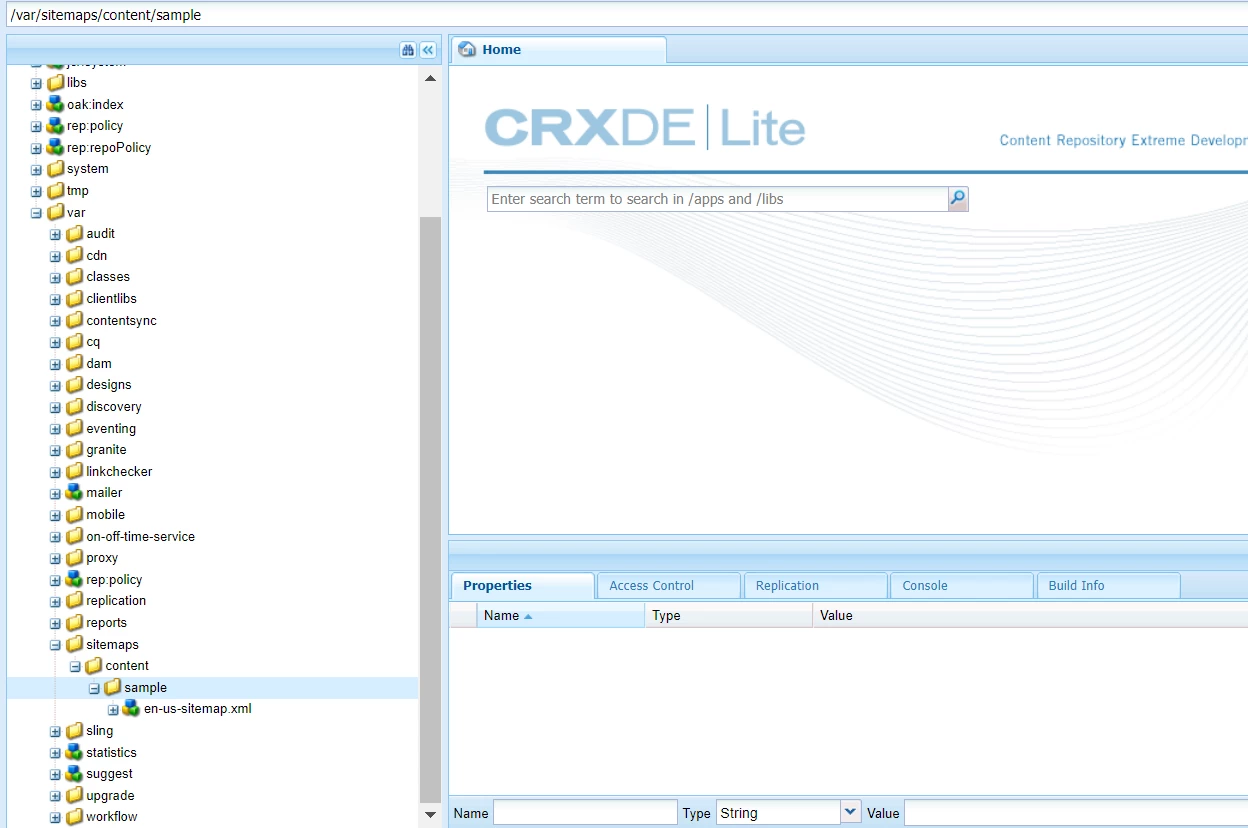
Task: Expand the en-us-sitemap.xml node
Action: tap(113, 710)
